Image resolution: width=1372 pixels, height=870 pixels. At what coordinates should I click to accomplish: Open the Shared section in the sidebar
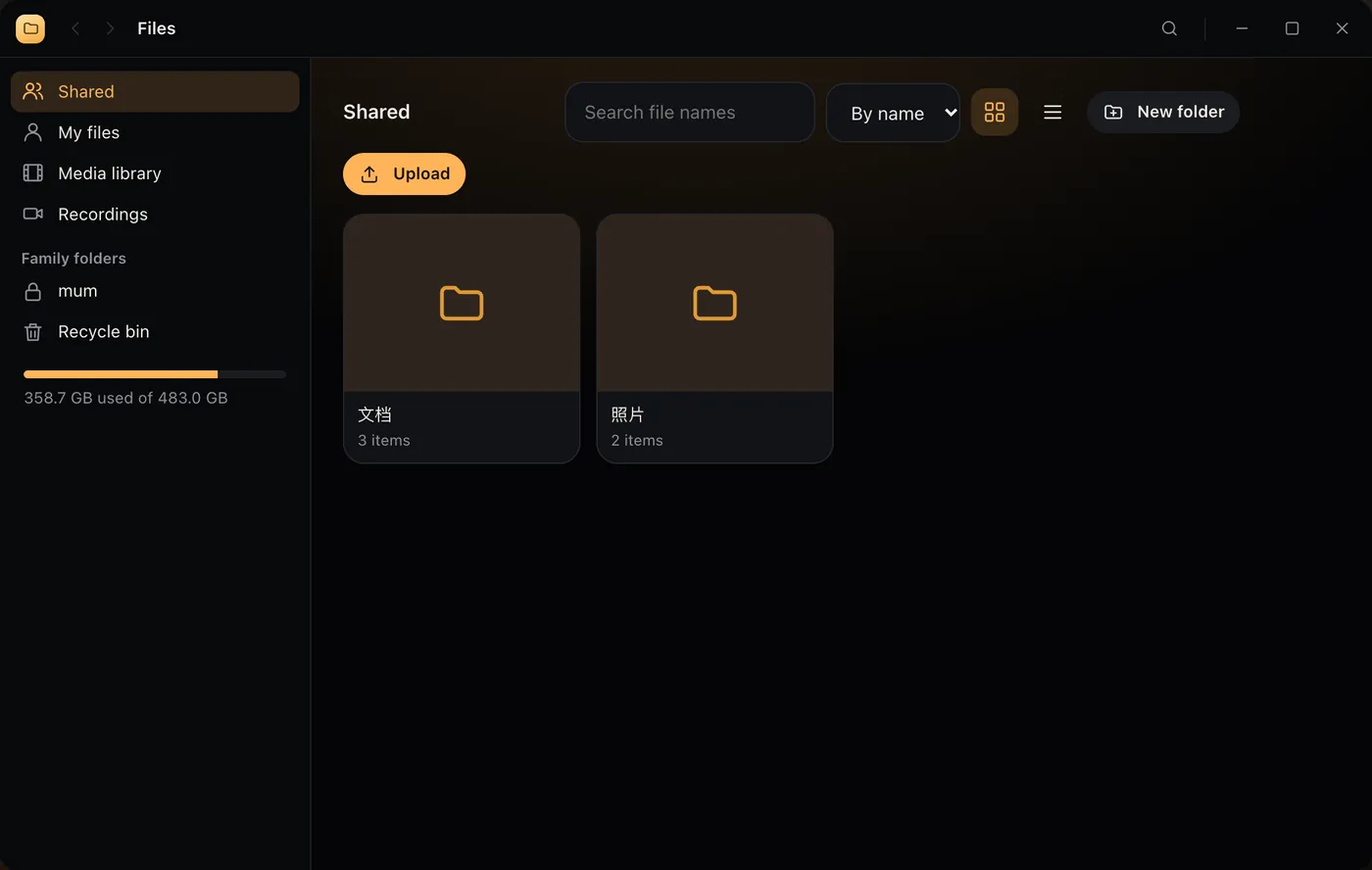[x=155, y=91]
